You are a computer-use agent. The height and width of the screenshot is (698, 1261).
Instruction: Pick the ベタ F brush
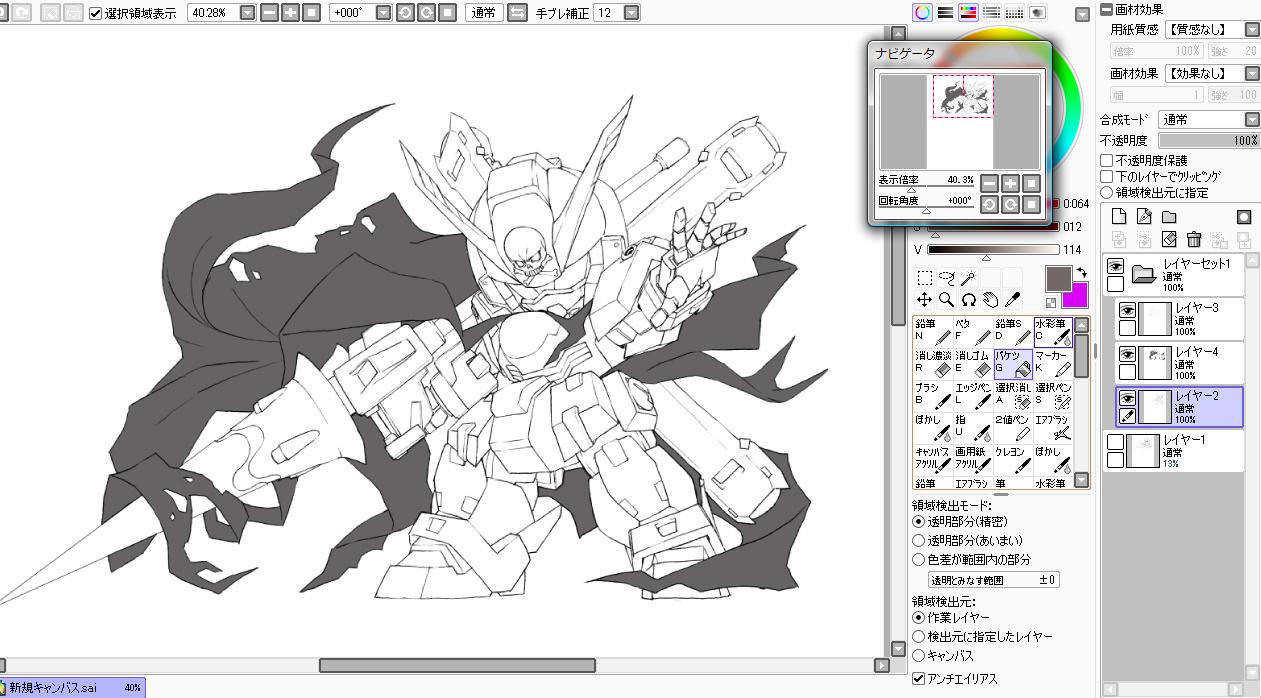click(x=973, y=332)
